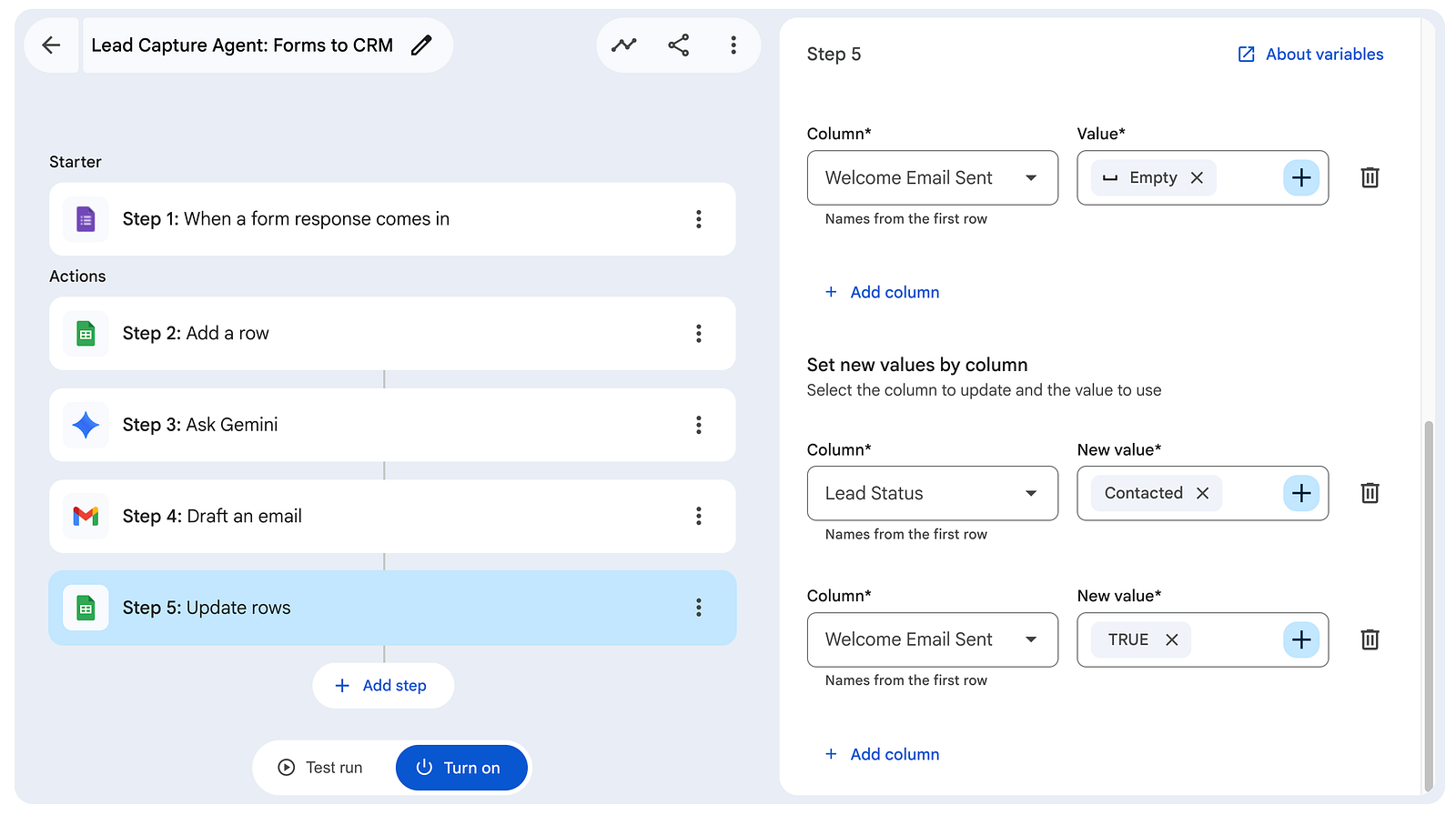Open the bottom Welcome Email Sent dropdown

coord(933,639)
